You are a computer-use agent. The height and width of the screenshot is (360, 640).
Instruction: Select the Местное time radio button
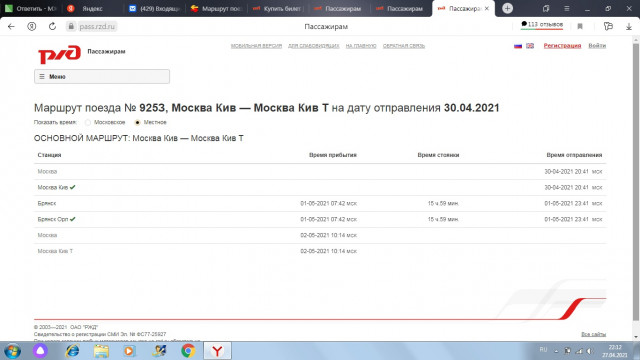(138, 122)
